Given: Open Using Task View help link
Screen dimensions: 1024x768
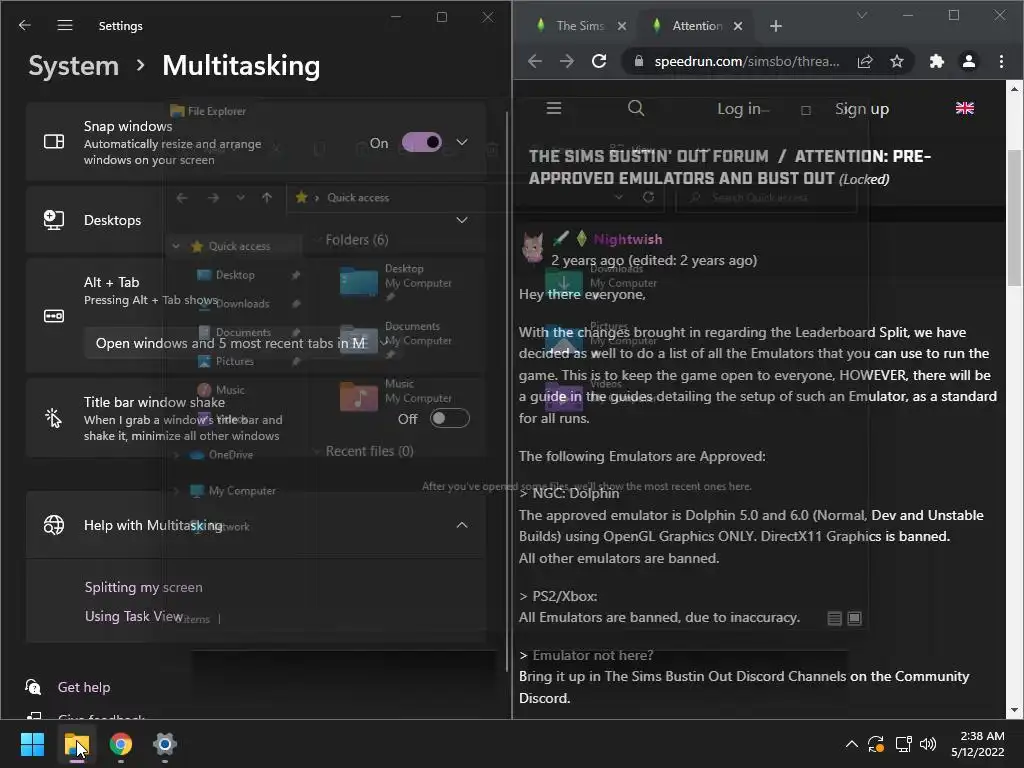Looking at the screenshot, I should click(x=134, y=616).
